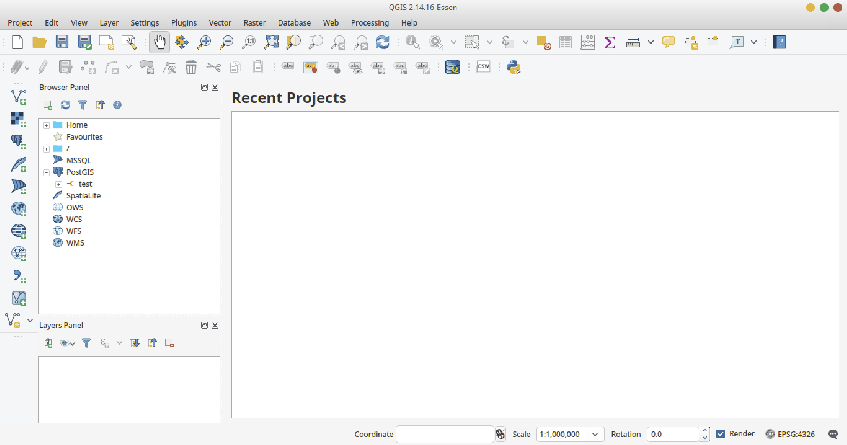This screenshot has width=847, height=445.
Task: Open the Scale 1:1,000,000 dropdown
Action: click(x=595, y=434)
